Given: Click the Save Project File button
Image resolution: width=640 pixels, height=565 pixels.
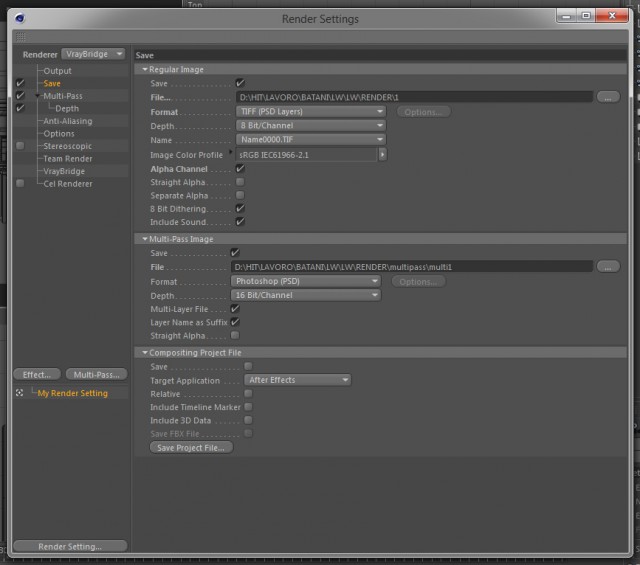Looking at the screenshot, I should pyautogui.click(x=191, y=447).
